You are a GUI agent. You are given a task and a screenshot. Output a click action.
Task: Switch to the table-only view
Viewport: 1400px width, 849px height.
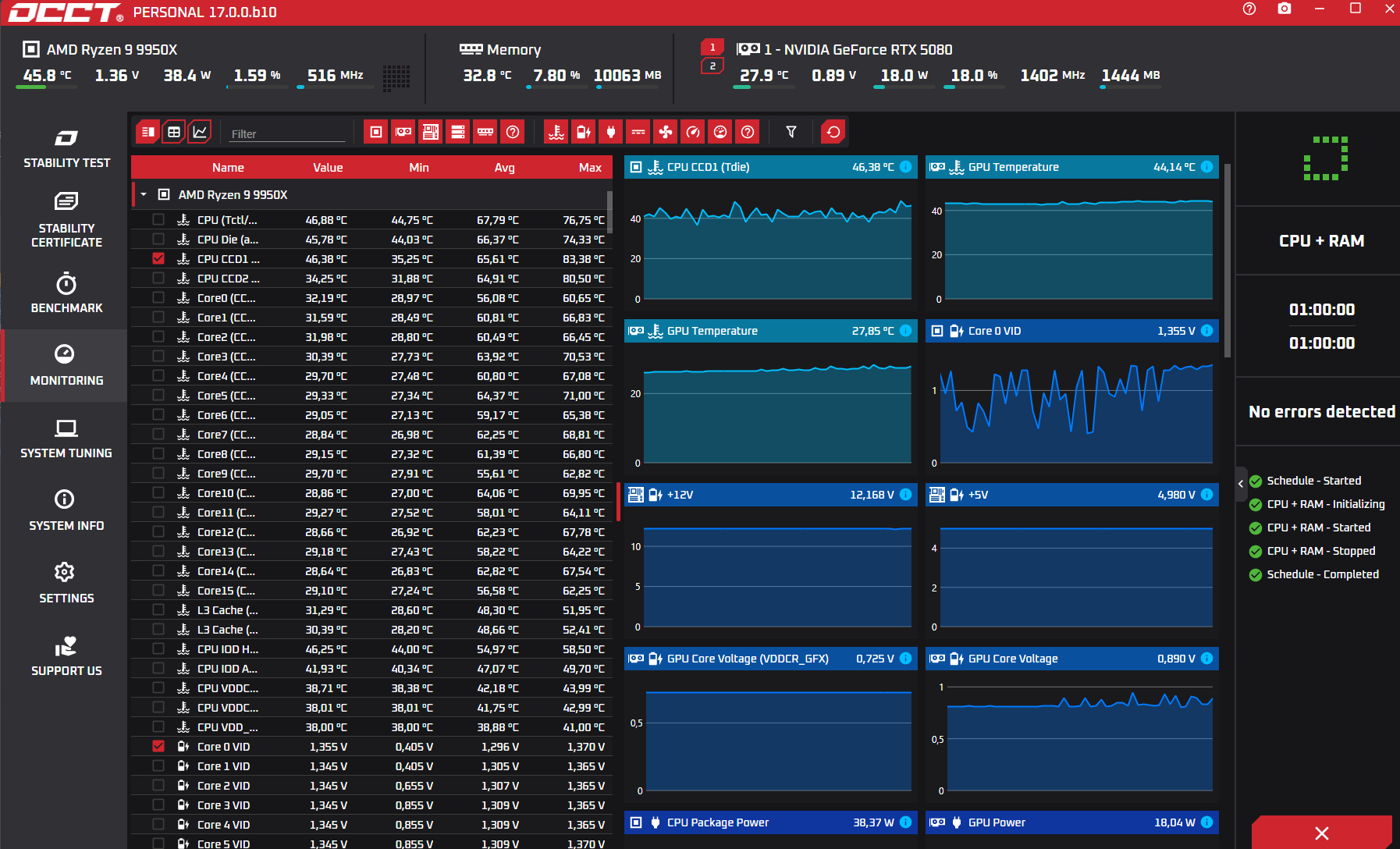[174, 132]
